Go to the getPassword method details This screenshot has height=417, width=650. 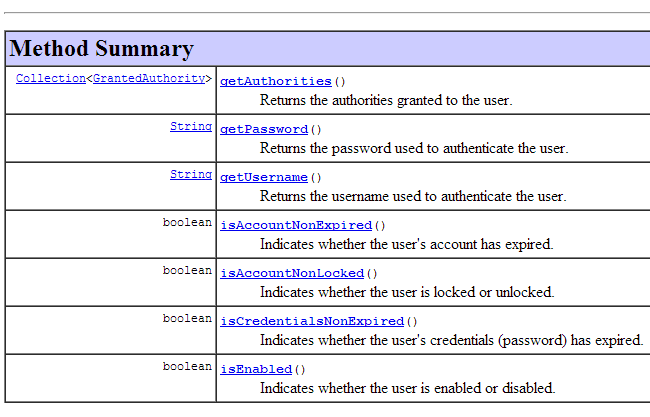(x=264, y=129)
